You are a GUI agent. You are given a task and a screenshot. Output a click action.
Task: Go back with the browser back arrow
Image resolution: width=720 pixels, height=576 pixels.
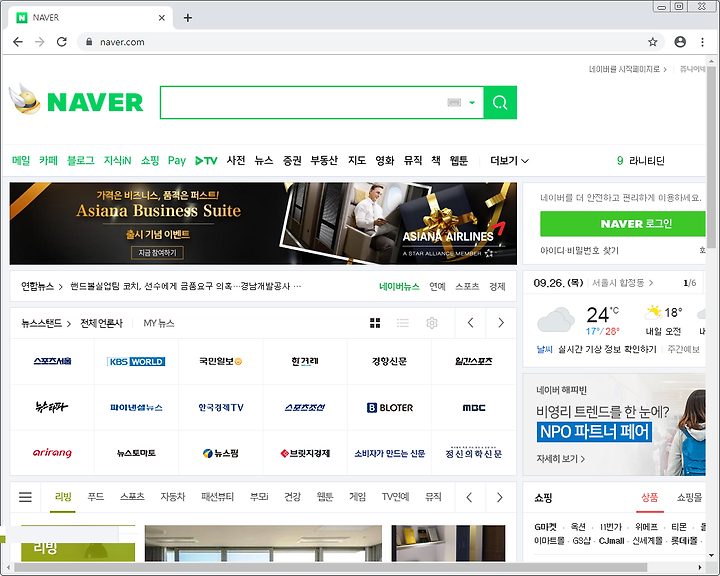(x=18, y=42)
